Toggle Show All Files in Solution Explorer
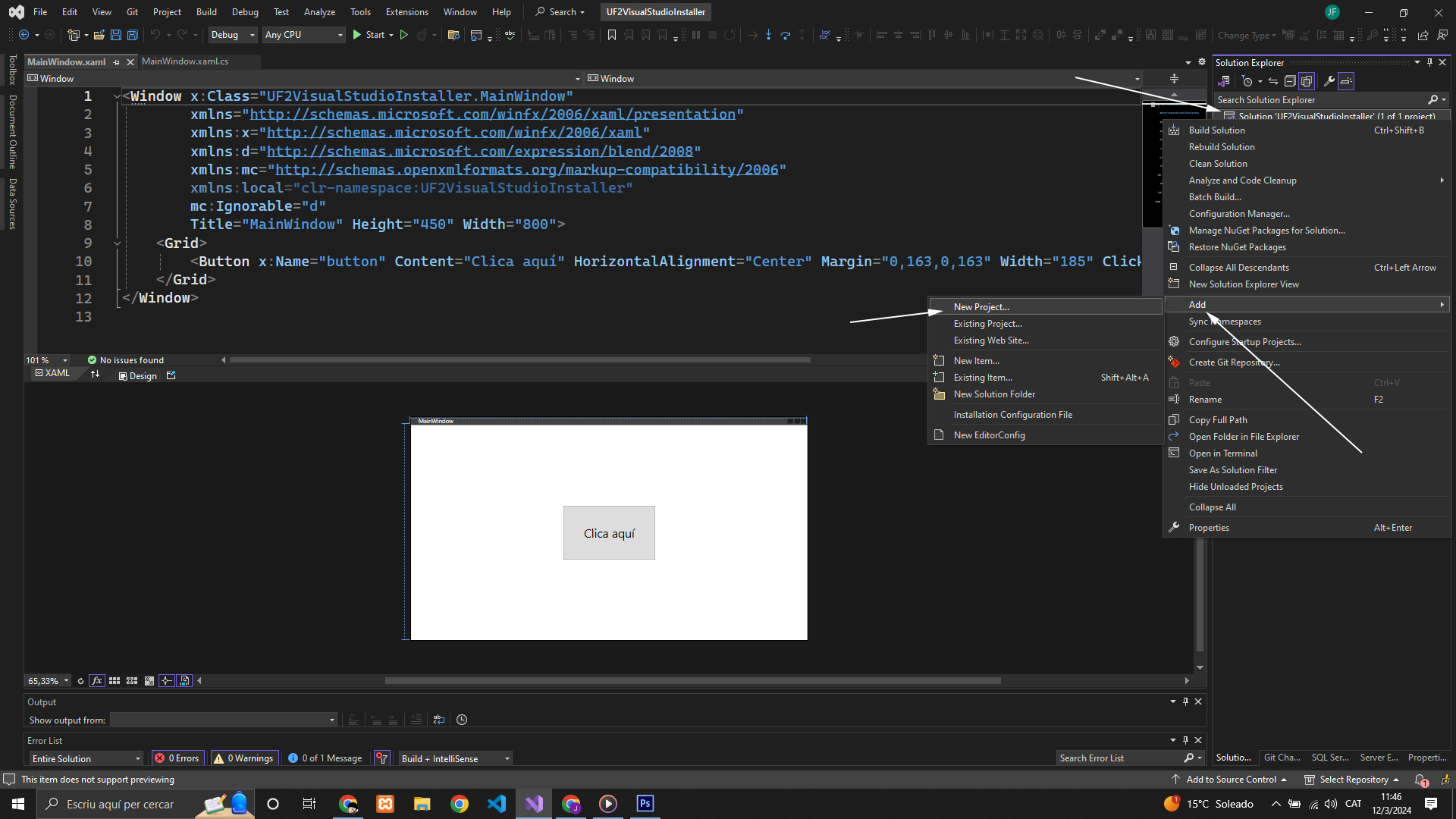Image resolution: width=1456 pixels, height=819 pixels. (x=1307, y=81)
